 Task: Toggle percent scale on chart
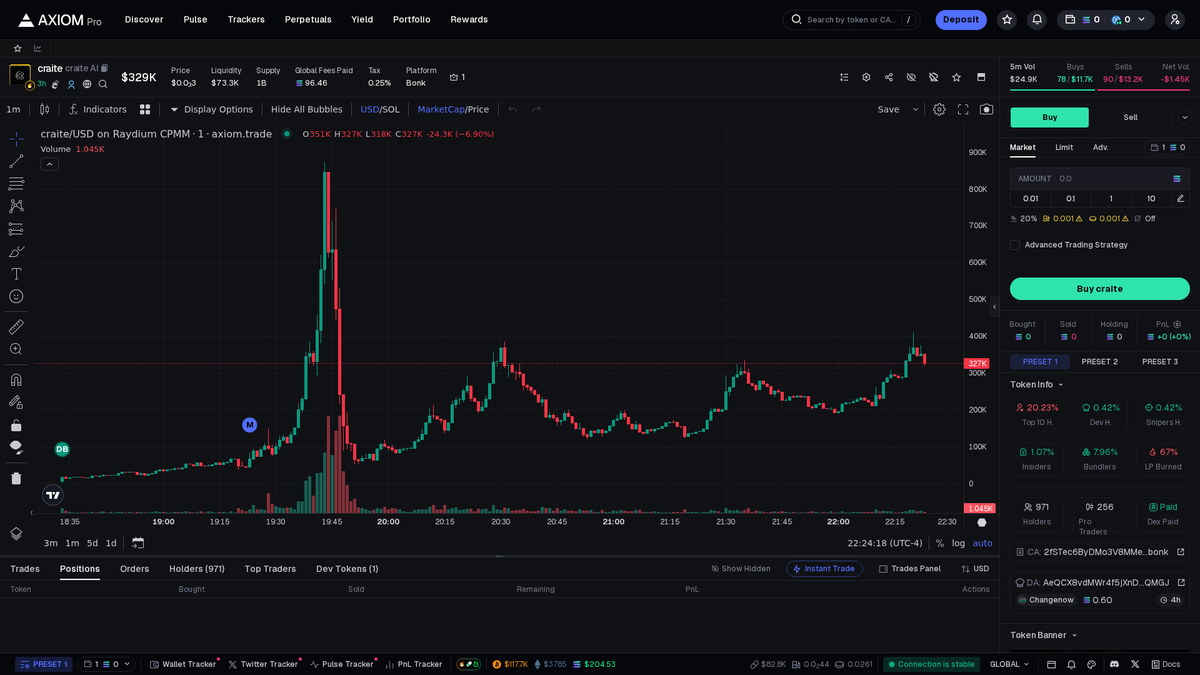(x=939, y=543)
